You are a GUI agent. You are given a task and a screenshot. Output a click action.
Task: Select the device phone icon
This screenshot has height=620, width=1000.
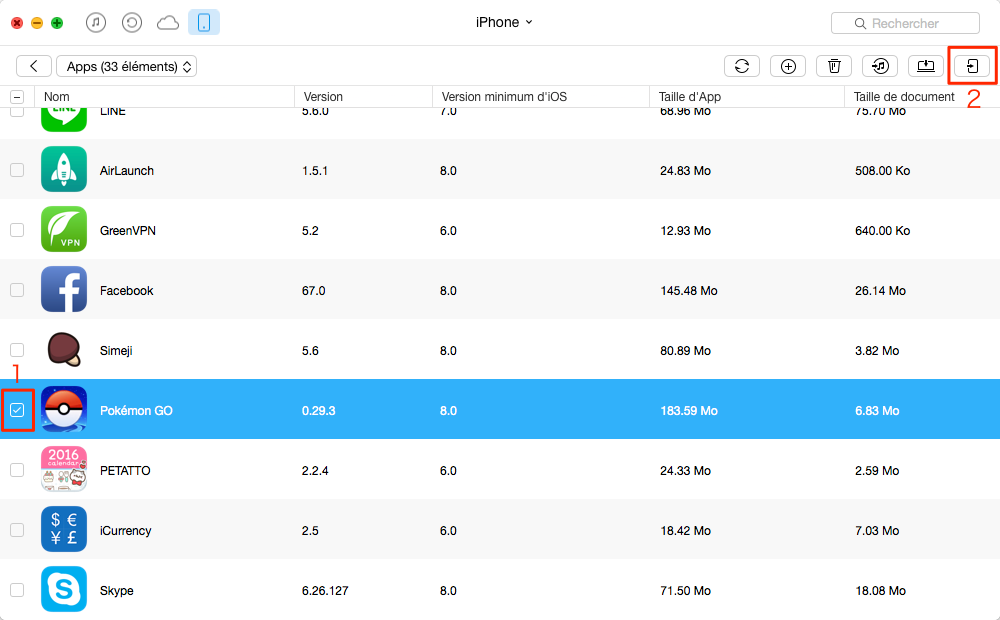[x=204, y=23]
